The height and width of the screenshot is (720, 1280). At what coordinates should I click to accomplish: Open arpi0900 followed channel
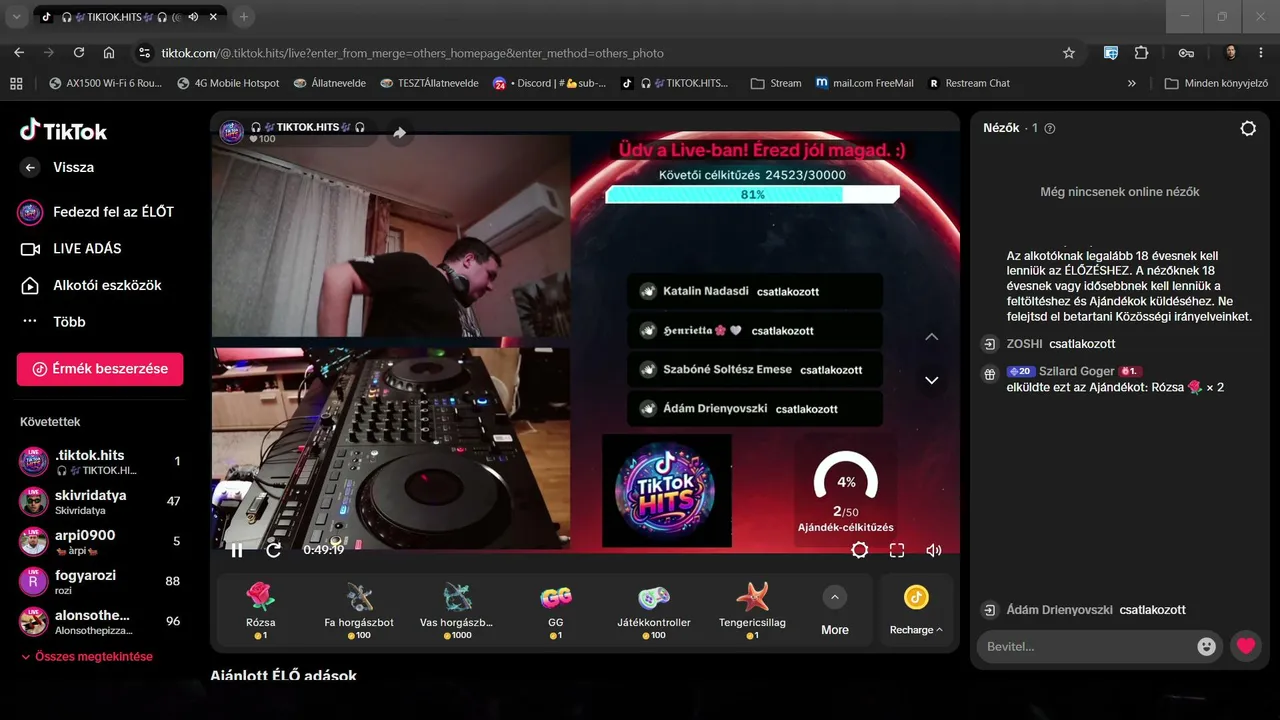100,542
